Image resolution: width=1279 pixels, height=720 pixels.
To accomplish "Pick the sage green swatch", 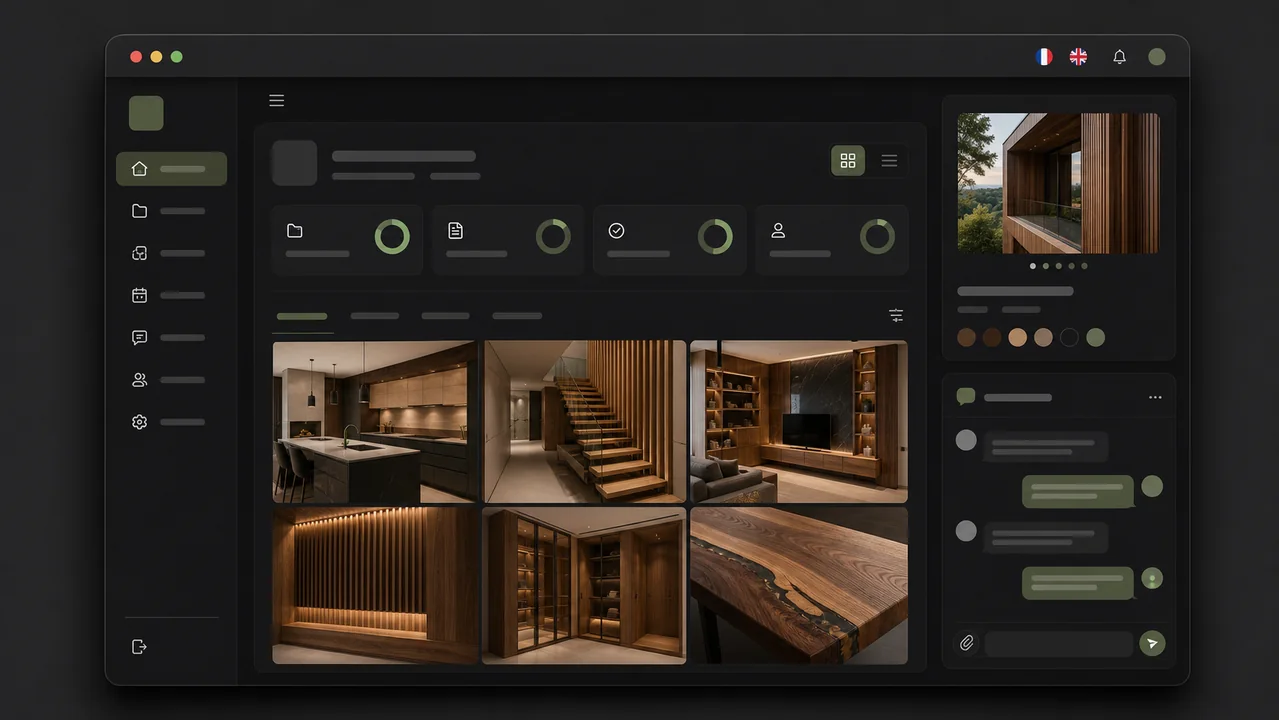I will coord(1096,337).
